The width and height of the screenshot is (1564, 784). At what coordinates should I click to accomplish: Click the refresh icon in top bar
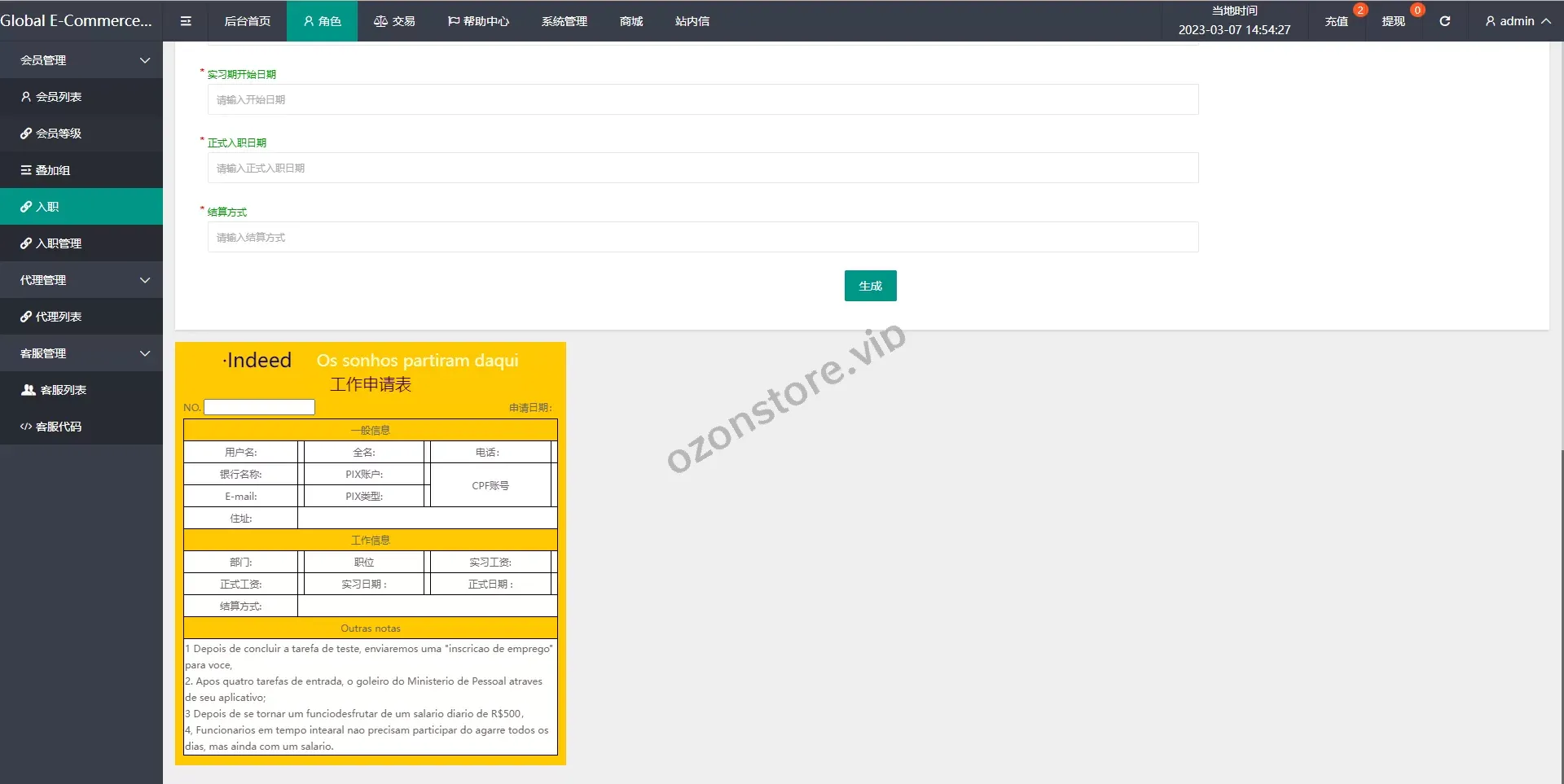1444,21
